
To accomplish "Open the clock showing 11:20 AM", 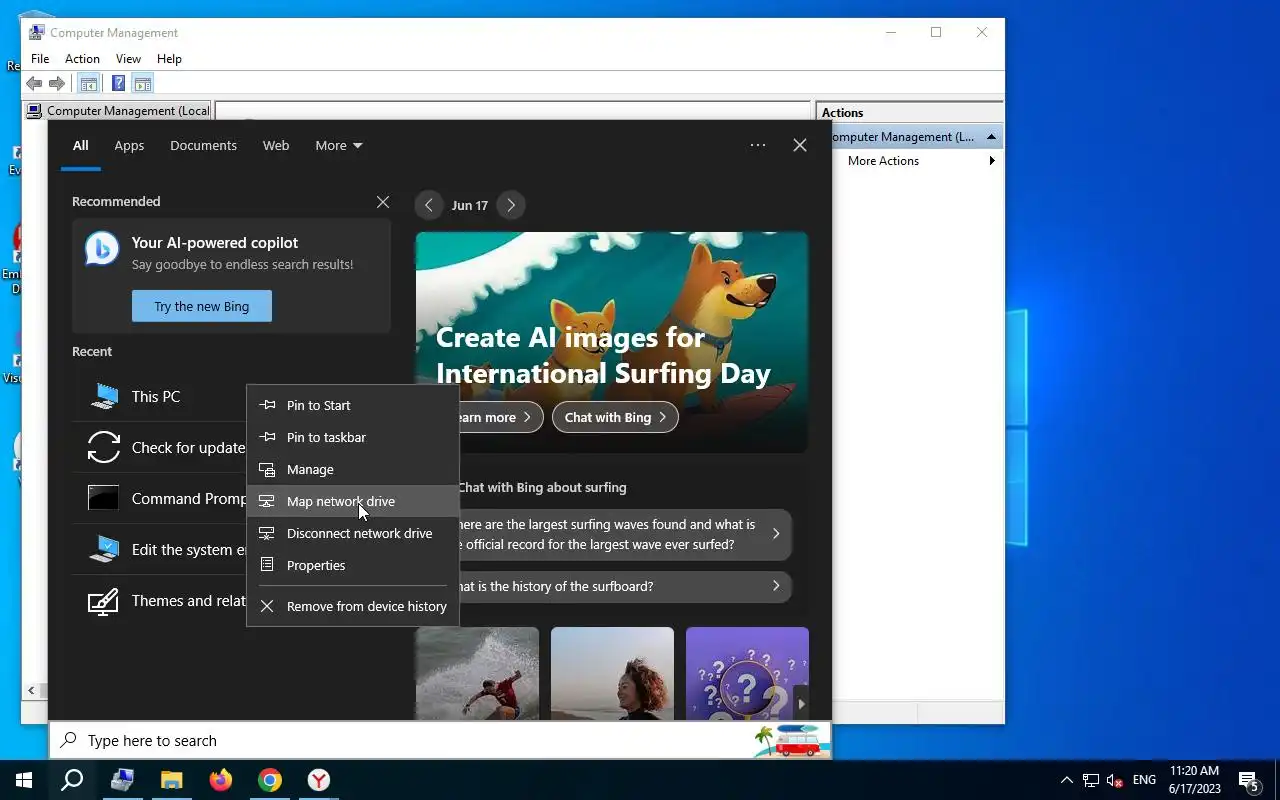I will (x=1194, y=780).
